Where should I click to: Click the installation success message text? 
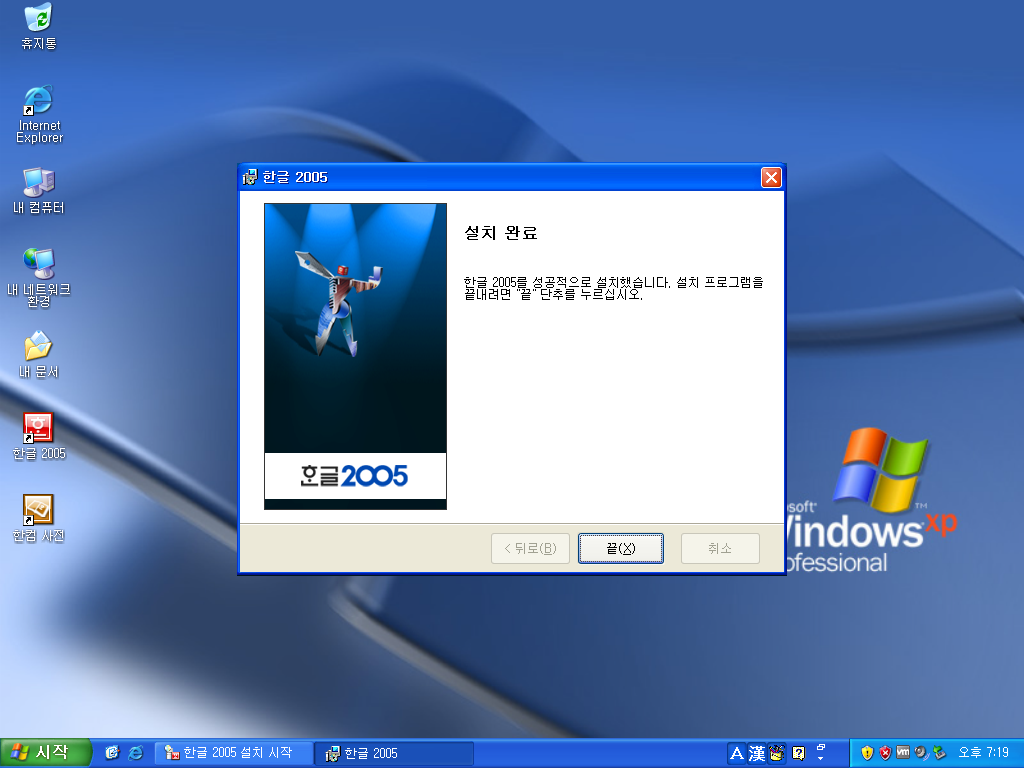tap(613, 288)
